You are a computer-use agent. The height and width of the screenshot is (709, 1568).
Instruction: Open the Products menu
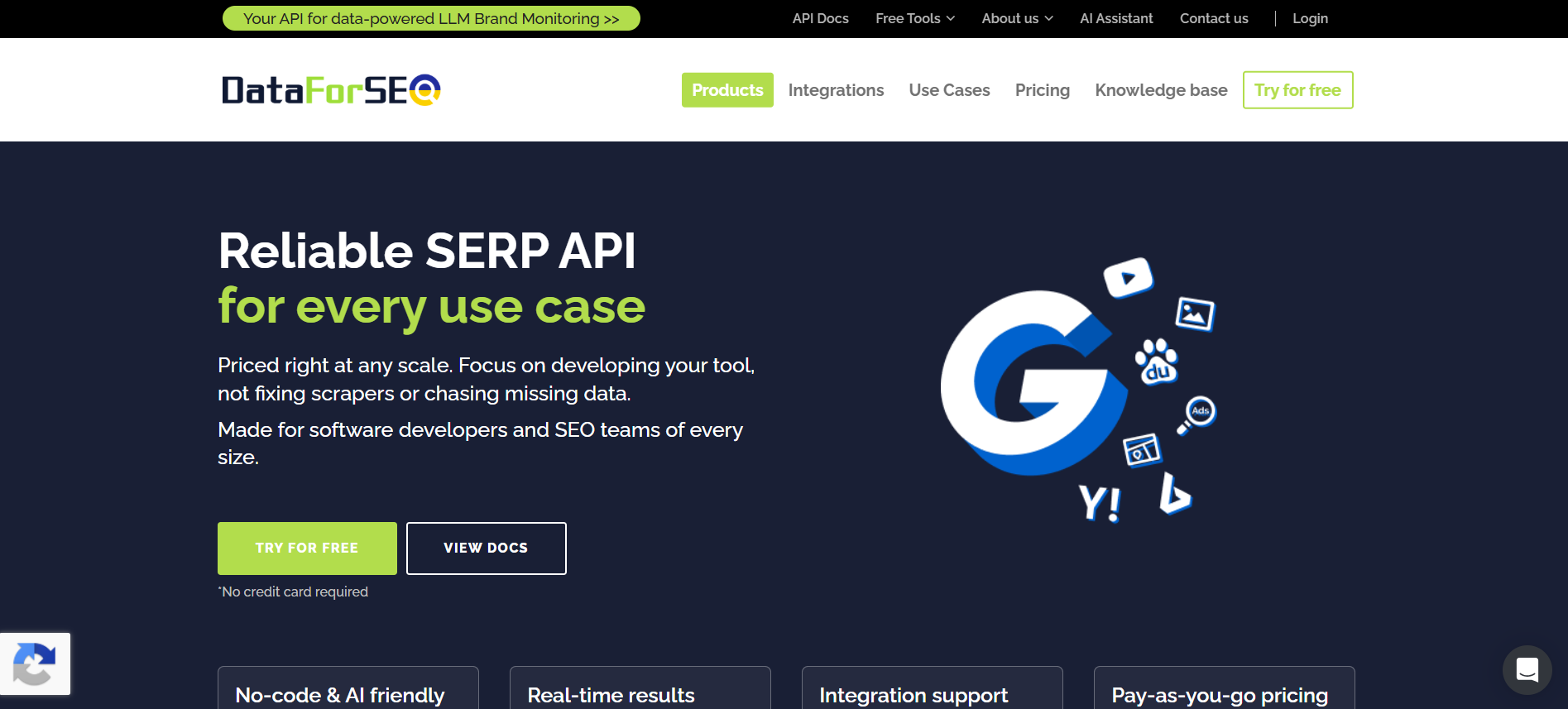(727, 90)
